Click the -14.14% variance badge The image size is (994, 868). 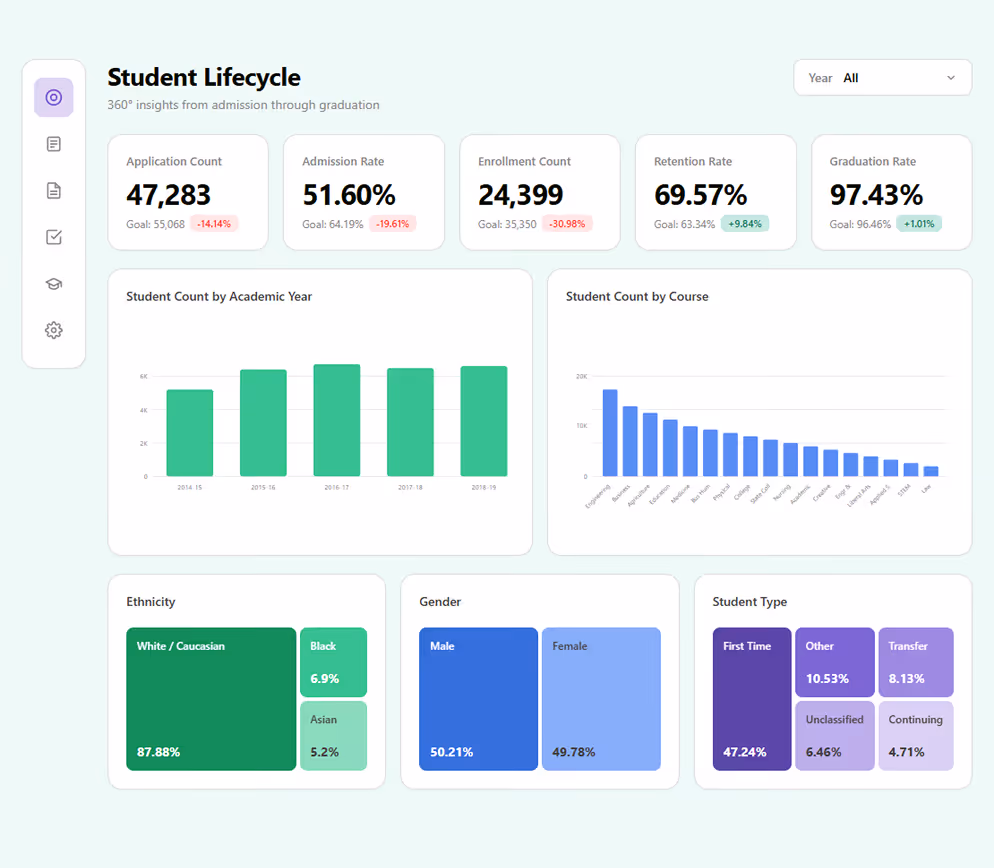[x=214, y=224]
